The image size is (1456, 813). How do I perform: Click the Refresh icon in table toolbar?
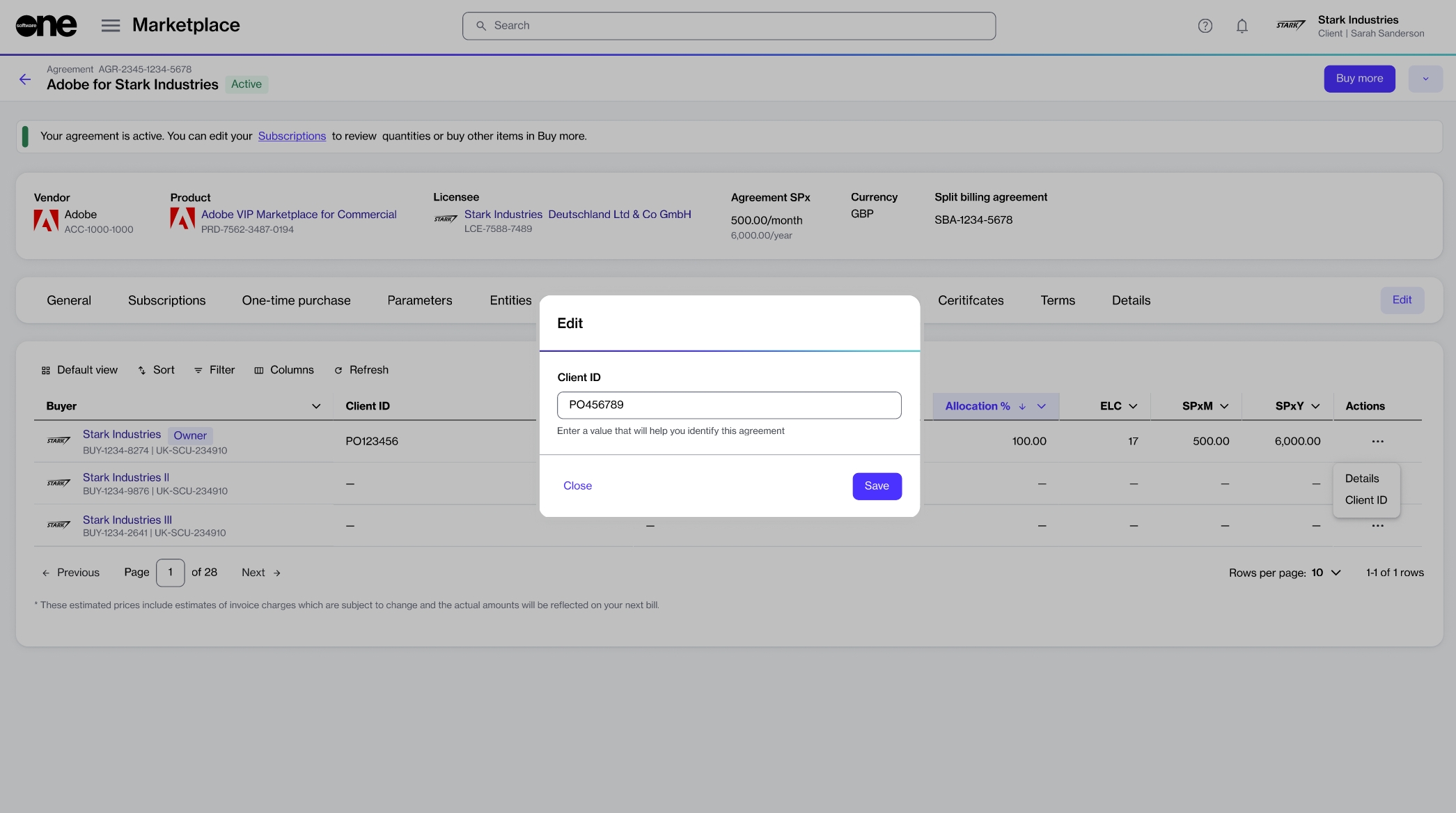pyautogui.click(x=338, y=371)
